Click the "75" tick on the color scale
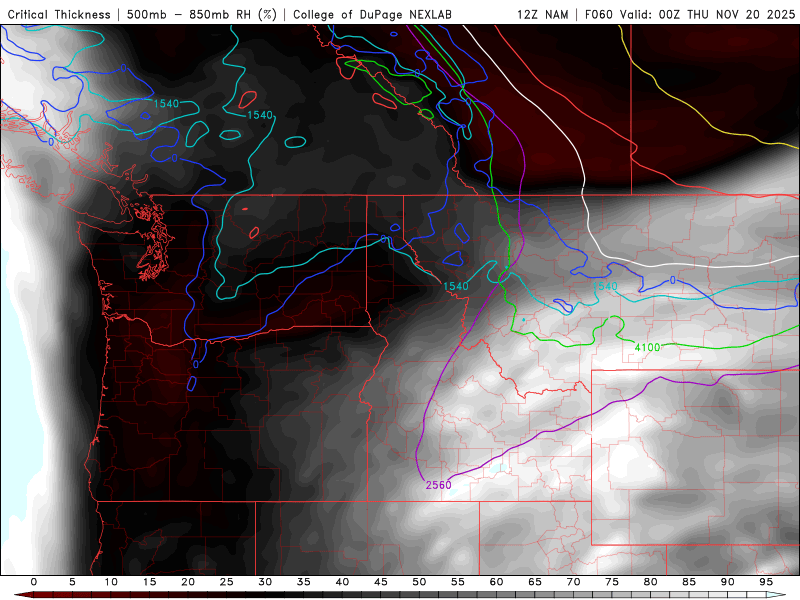Viewport: 800px width, 600px height. (612, 582)
